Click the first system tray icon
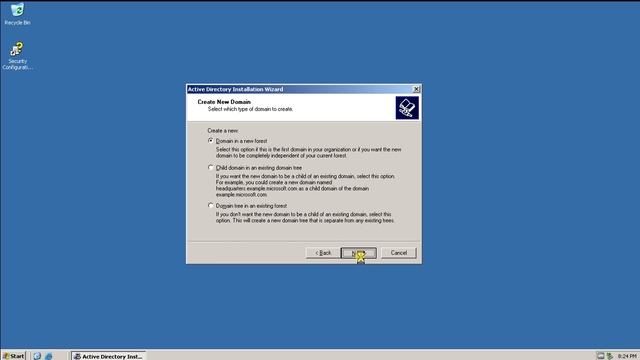Image resolution: width=640 pixels, height=360 pixels. click(600, 356)
